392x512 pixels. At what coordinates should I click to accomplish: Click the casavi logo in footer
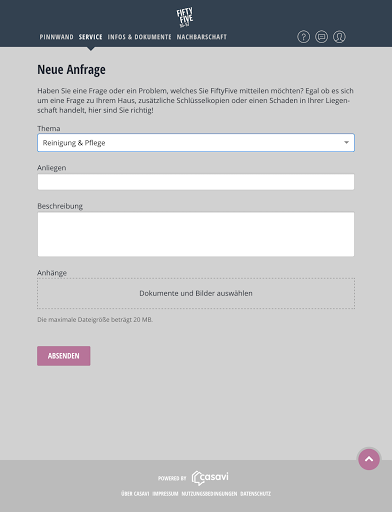[210, 478]
